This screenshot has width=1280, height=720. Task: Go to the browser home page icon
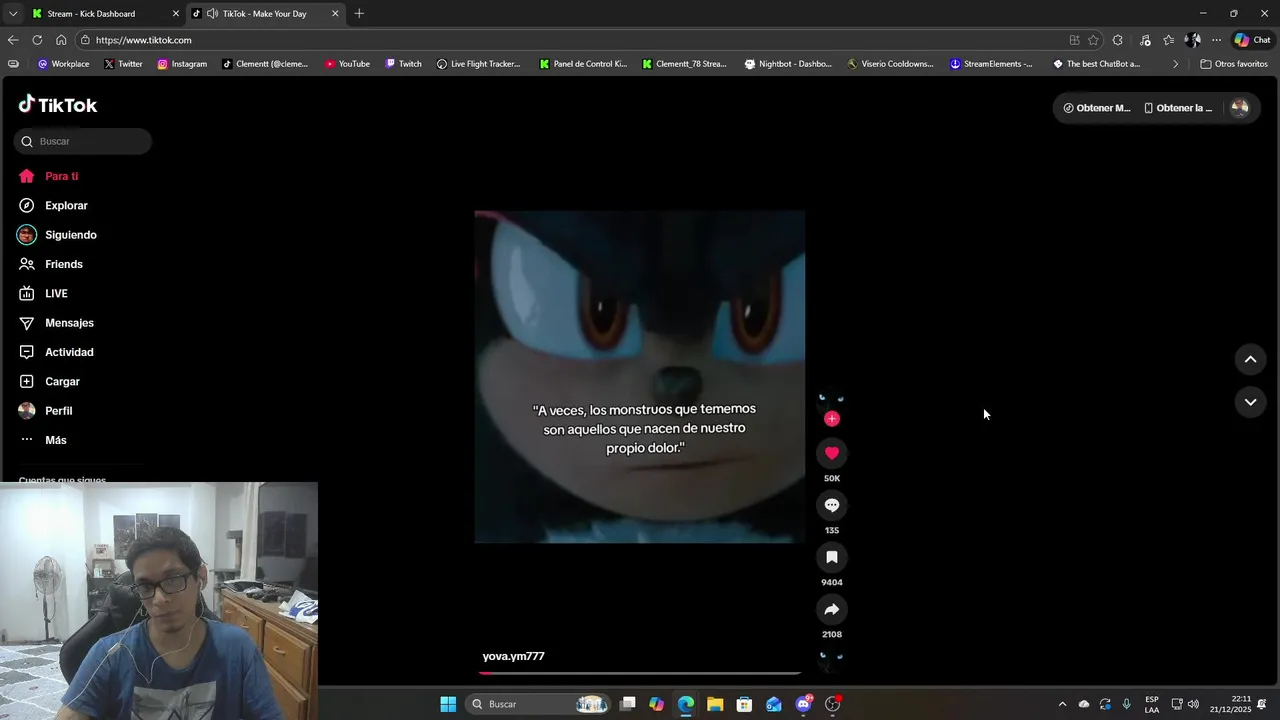61,40
